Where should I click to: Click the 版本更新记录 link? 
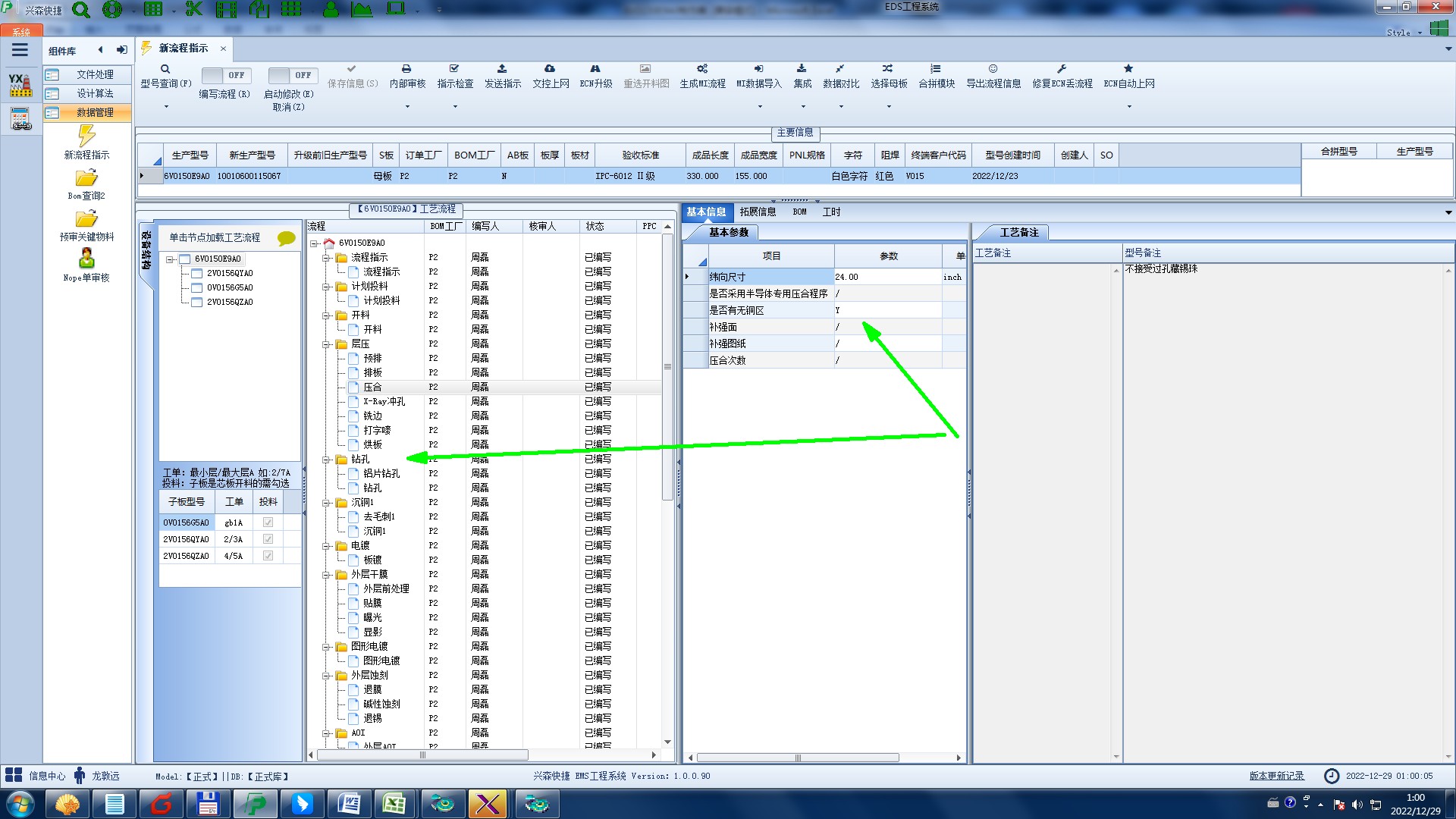(x=1276, y=776)
